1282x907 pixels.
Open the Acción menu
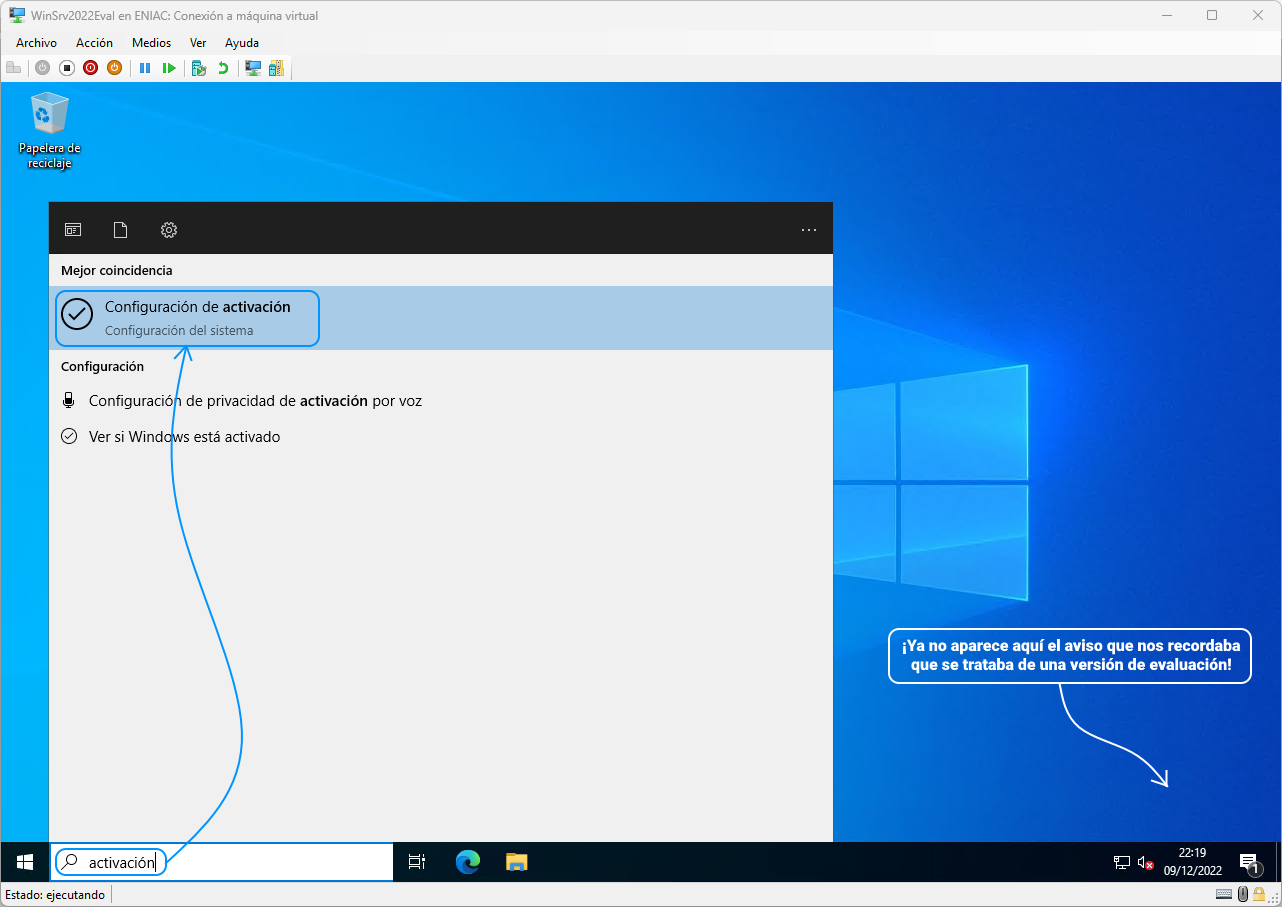94,43
